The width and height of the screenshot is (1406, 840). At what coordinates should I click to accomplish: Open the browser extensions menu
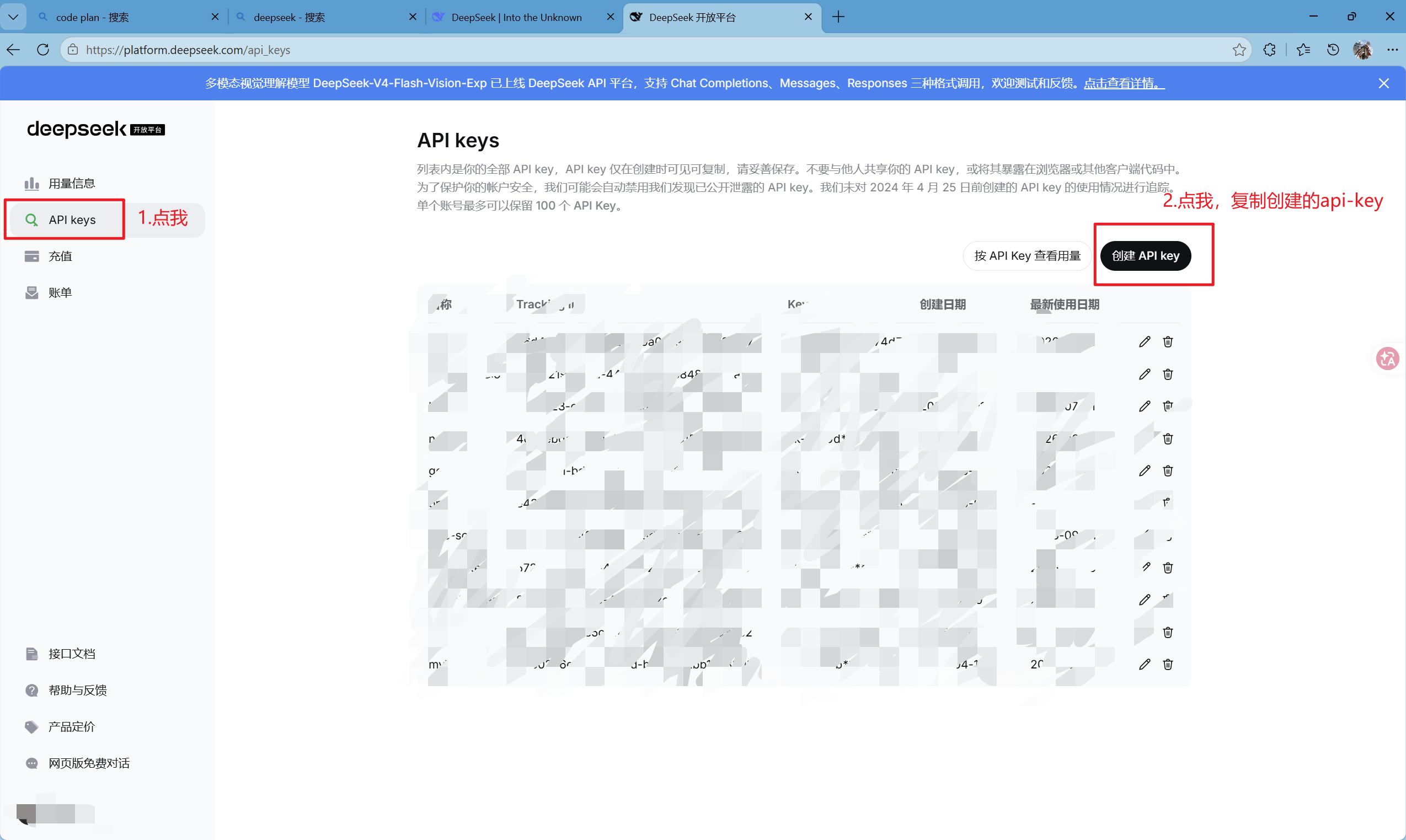[1270, 50]
